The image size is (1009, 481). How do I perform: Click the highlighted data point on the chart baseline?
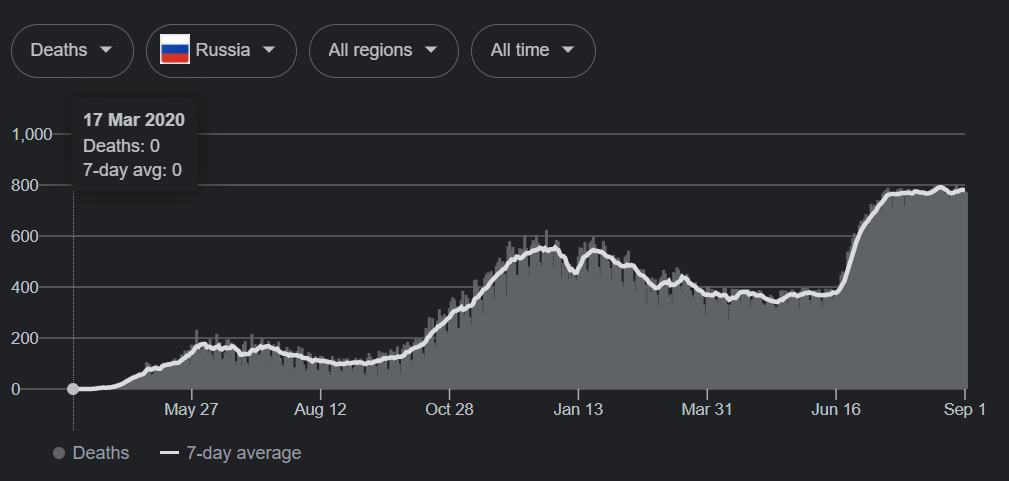[x=73, y=389]
